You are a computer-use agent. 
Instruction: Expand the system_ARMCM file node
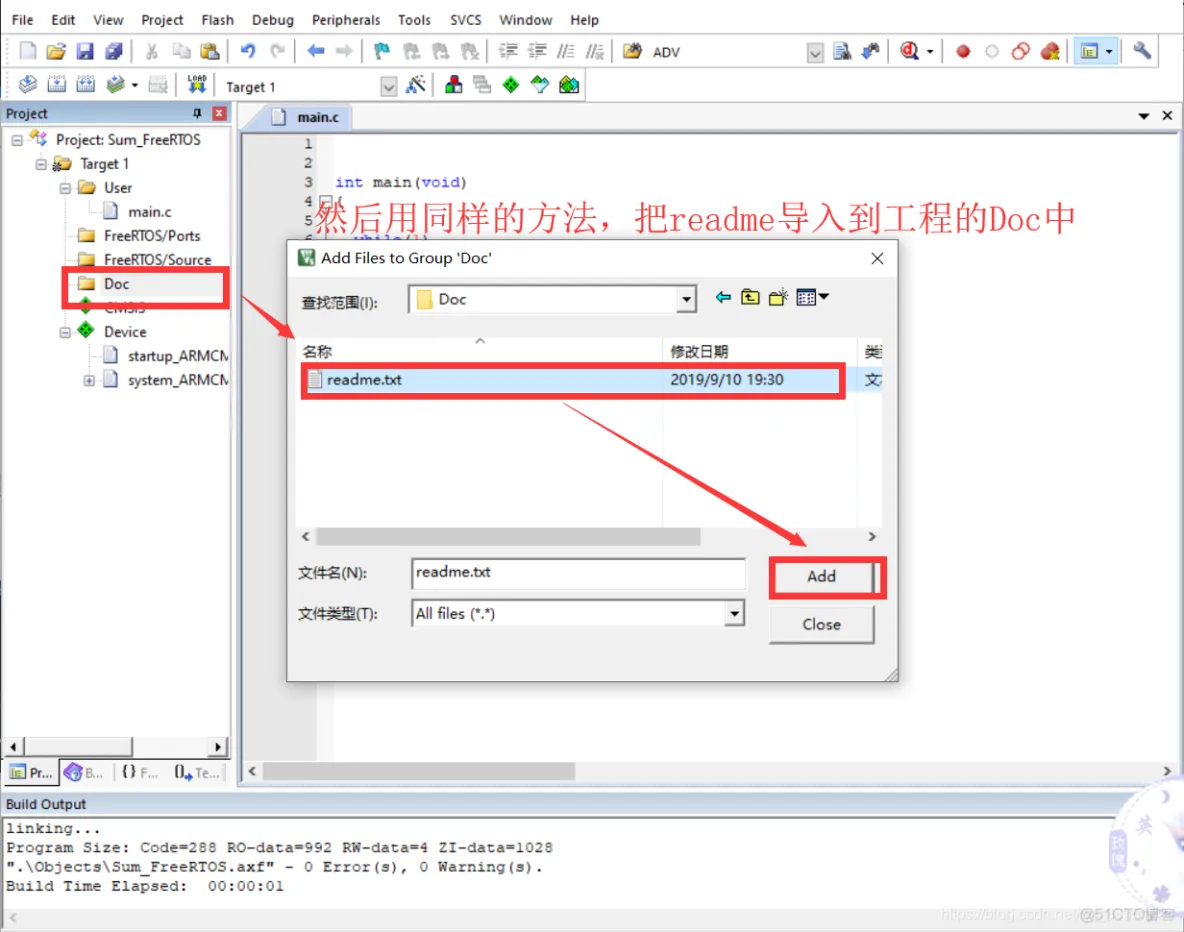(89, 381)
